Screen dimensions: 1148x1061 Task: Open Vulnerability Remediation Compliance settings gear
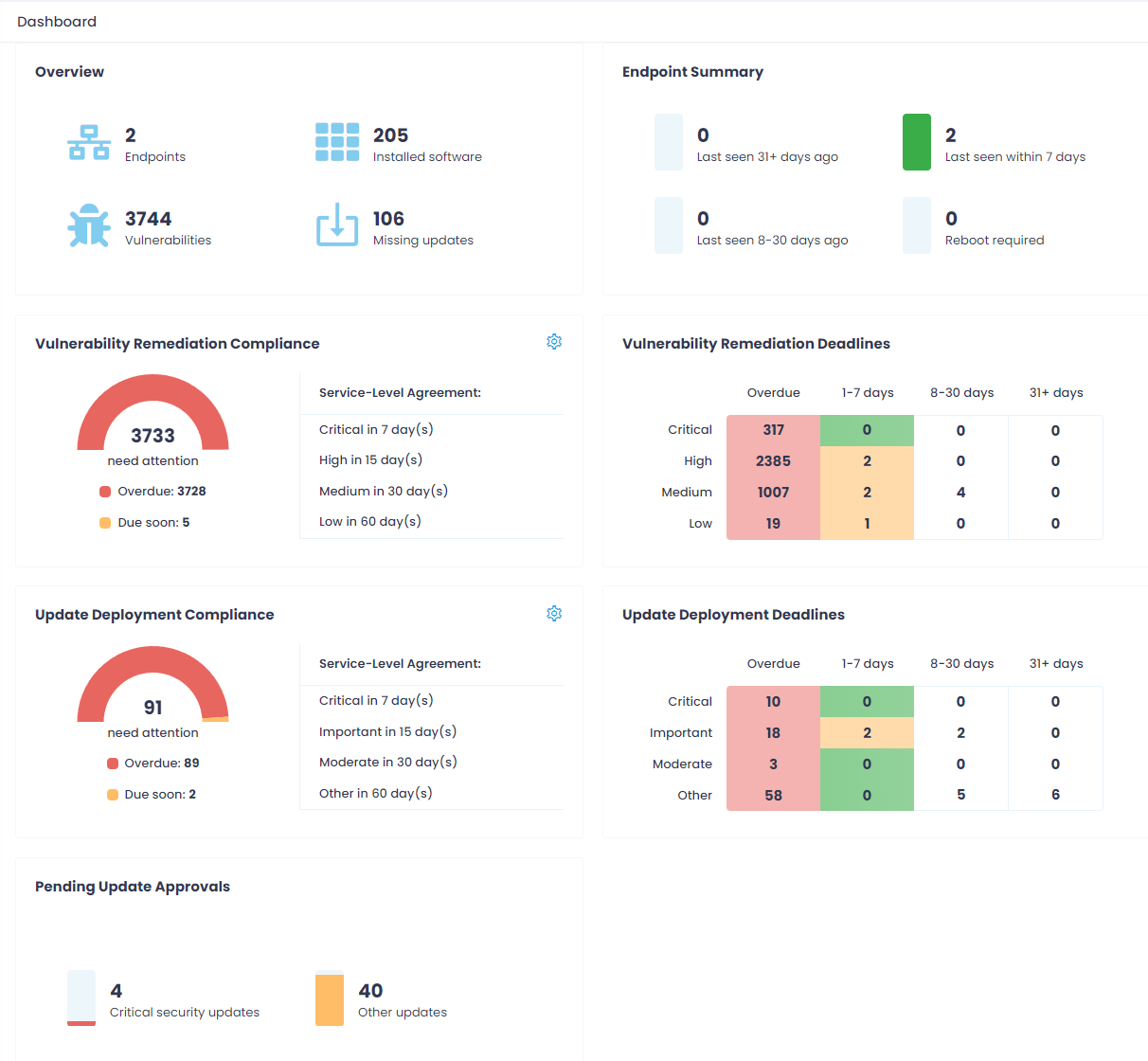(554, 342)
